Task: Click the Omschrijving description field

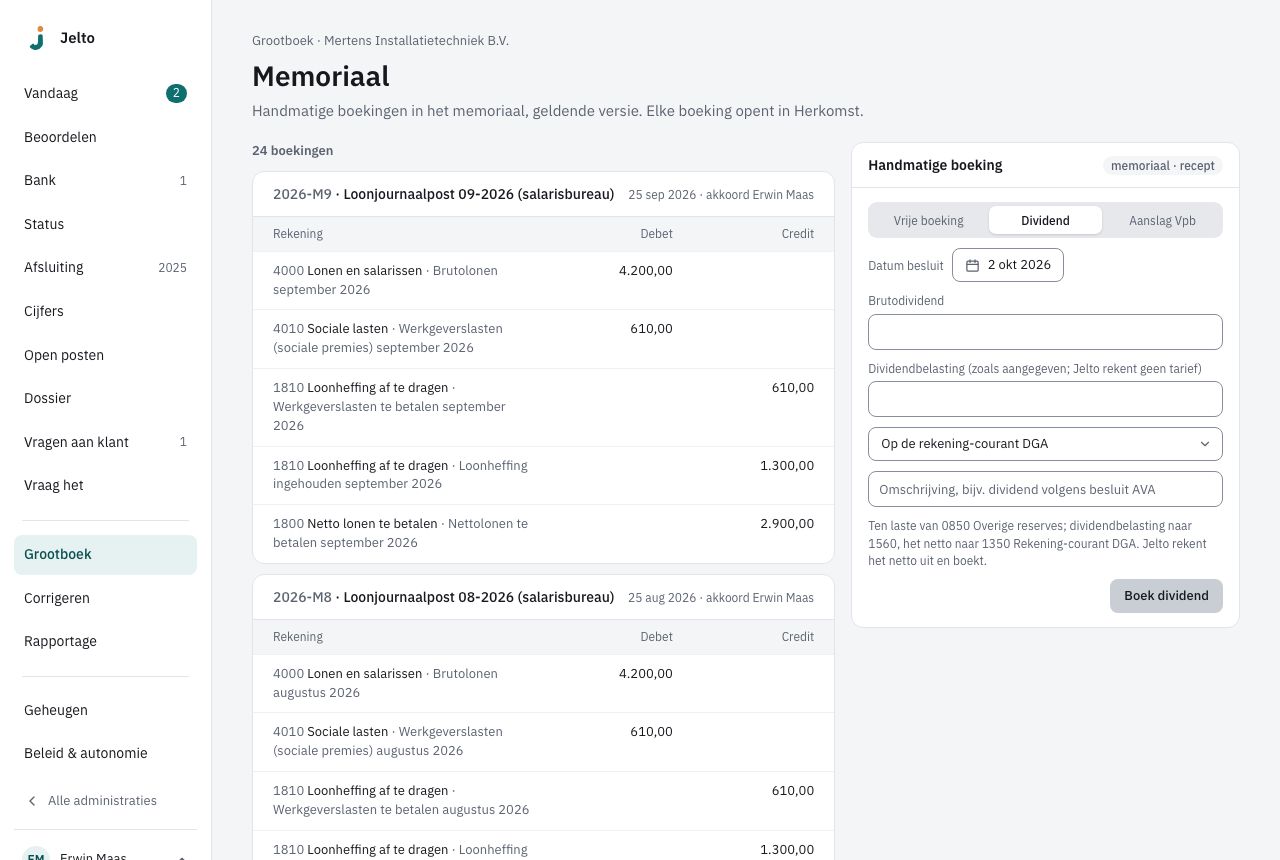Action: point(1045,490)
